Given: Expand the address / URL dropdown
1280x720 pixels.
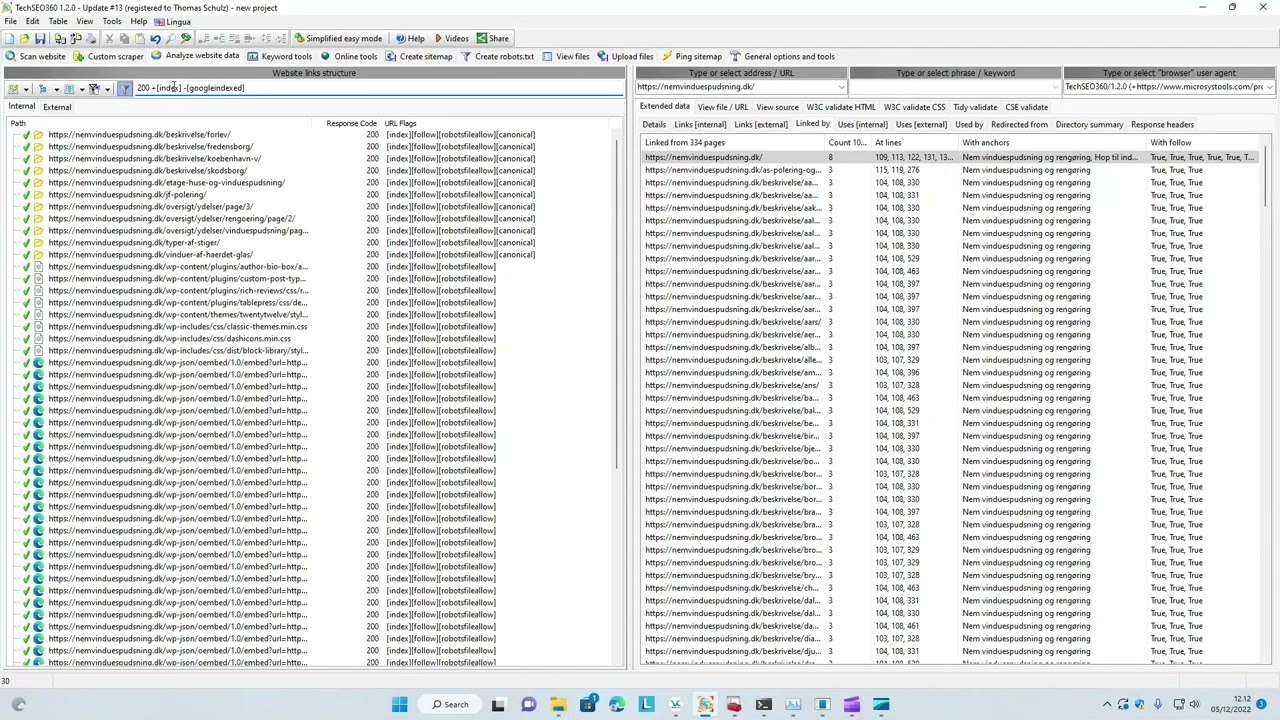Looking at the screenshot, I should tap(841, 87).
